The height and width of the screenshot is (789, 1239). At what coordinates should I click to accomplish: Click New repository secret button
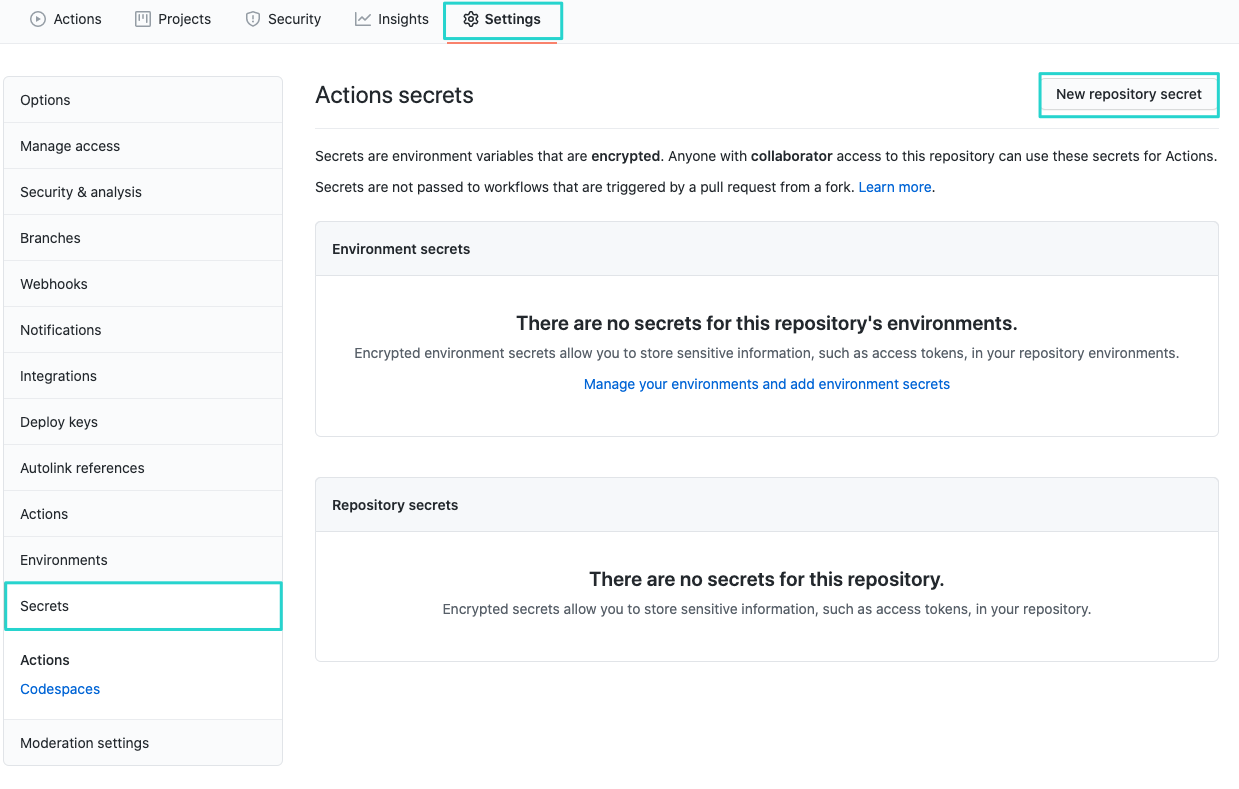[x=1128, y=94]
